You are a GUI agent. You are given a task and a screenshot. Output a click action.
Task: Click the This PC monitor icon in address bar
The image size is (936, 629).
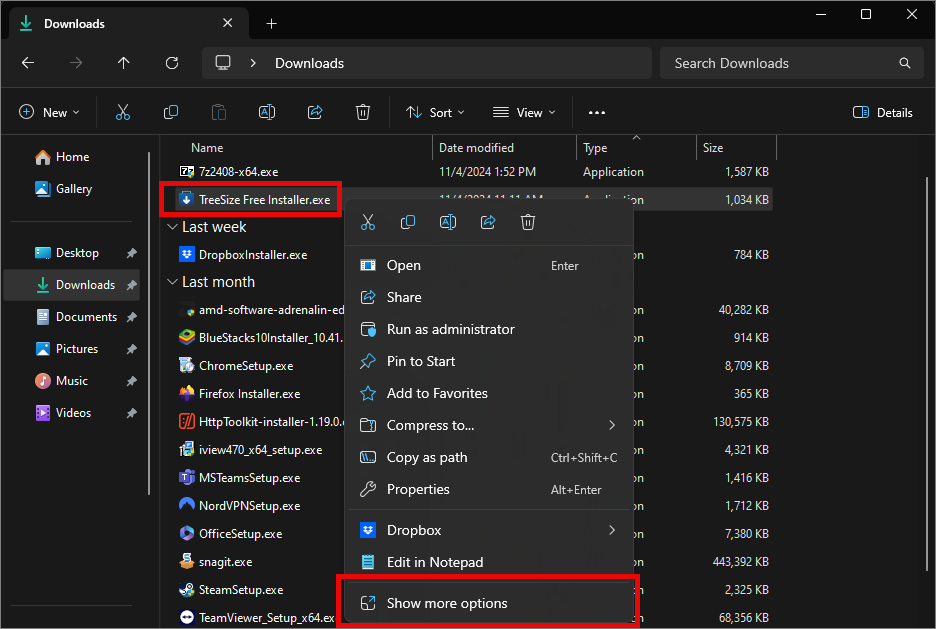pyautogui.click(x=223, y=63)
